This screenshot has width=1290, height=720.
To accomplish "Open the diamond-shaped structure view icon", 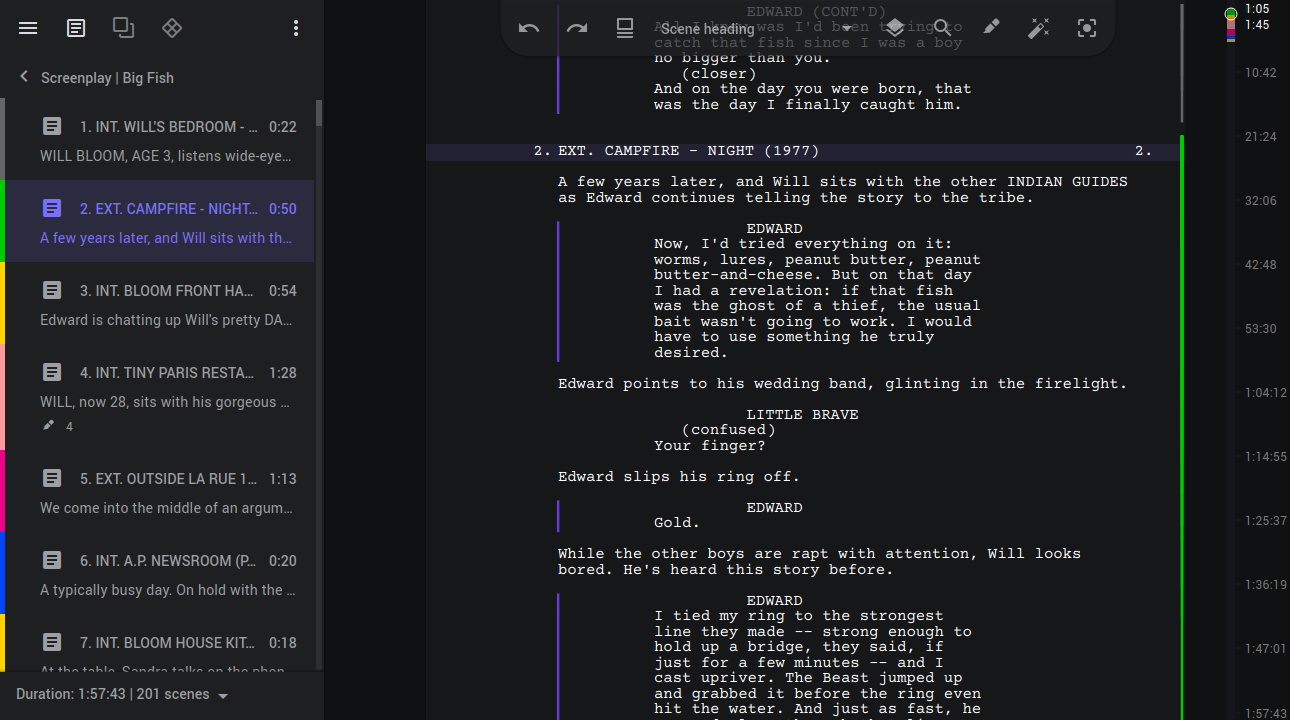I will coord(172,28).
